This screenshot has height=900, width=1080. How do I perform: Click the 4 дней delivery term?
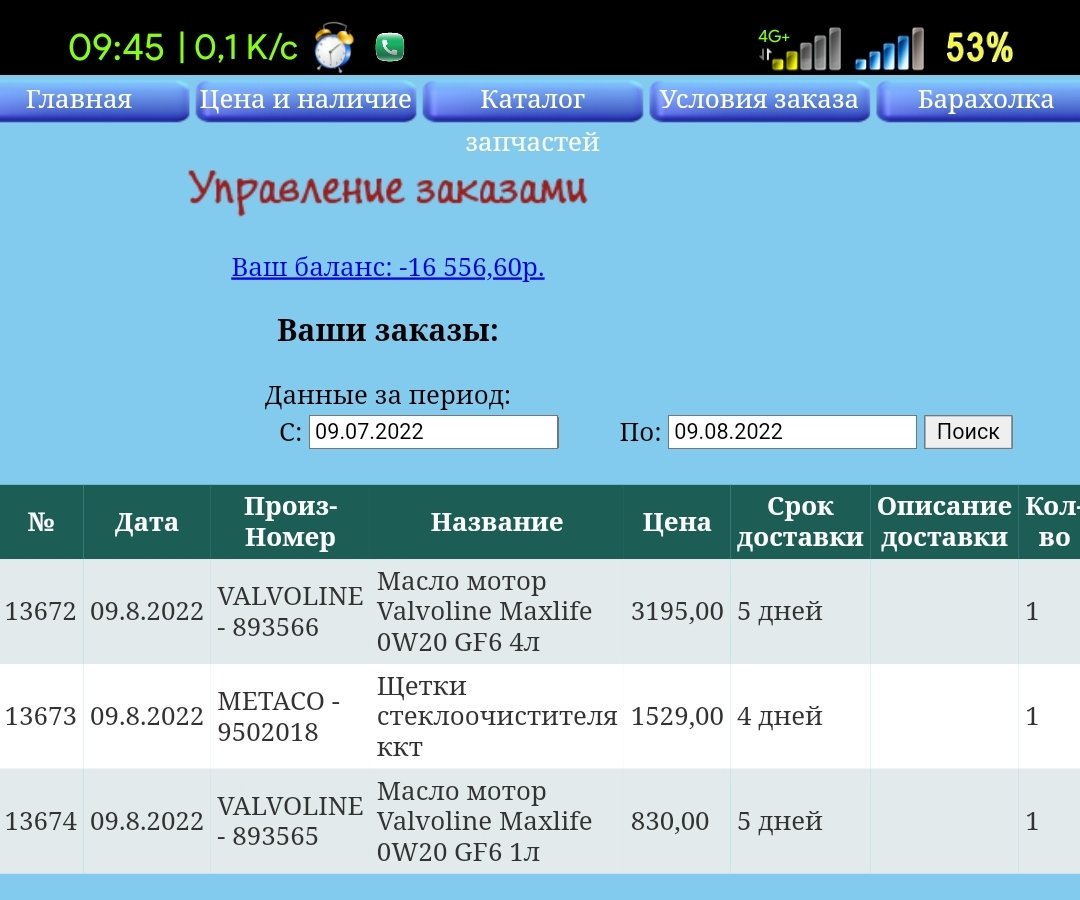tap(780, 716)
